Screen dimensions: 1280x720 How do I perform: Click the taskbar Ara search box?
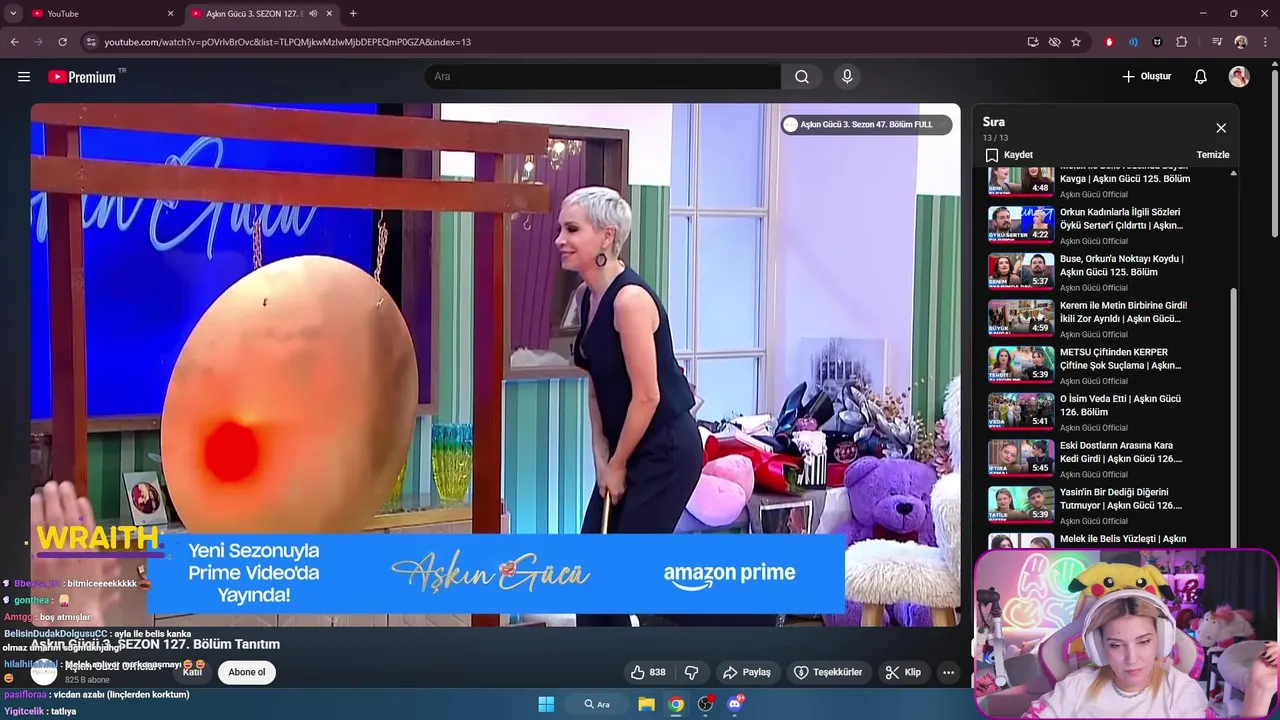tap(597, 704)
